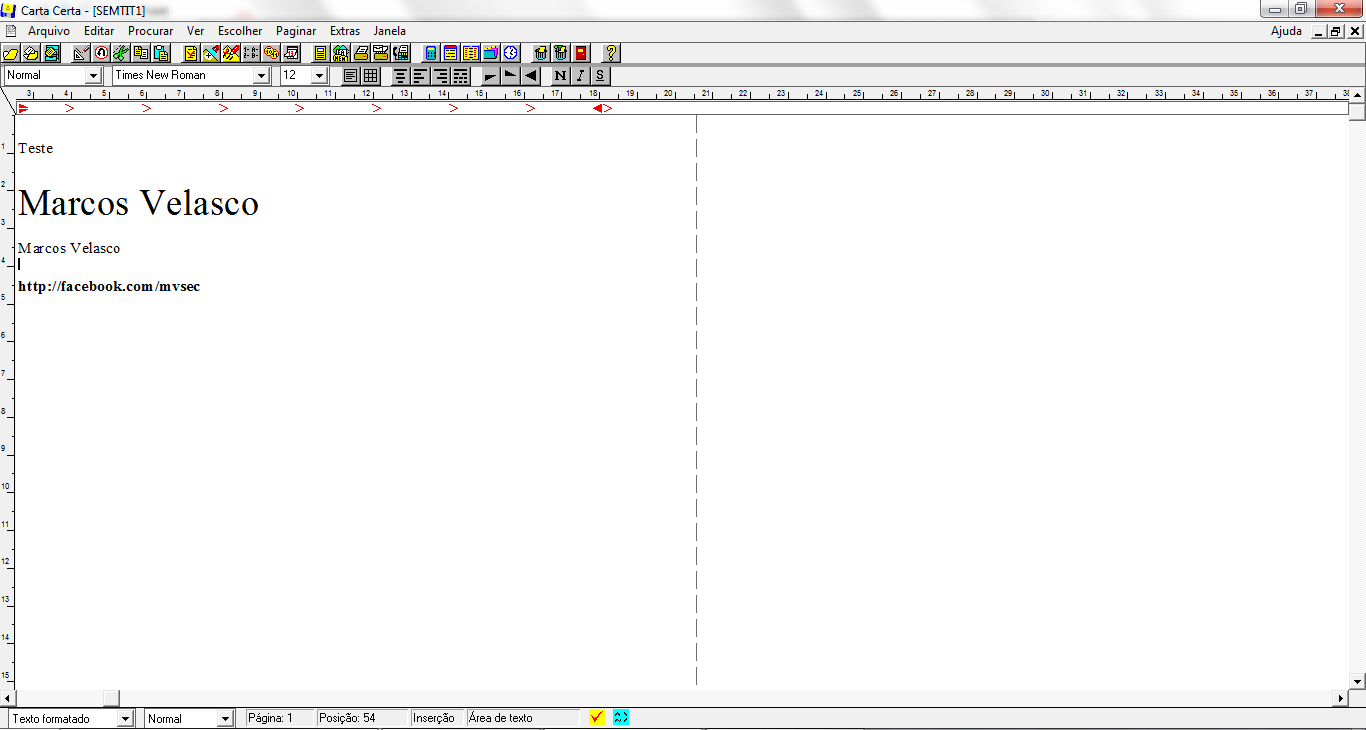The width and height of the screenshot is (1366, 730).
Task: Open the Extras menu
Action: 345,31
